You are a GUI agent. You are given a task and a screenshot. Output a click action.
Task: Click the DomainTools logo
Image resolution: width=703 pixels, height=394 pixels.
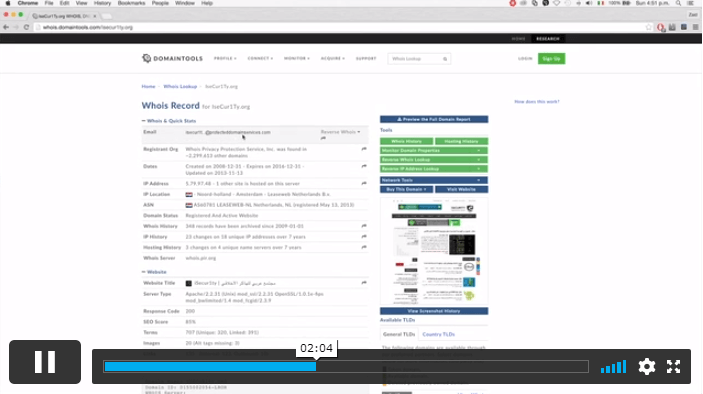pos(173,58)
